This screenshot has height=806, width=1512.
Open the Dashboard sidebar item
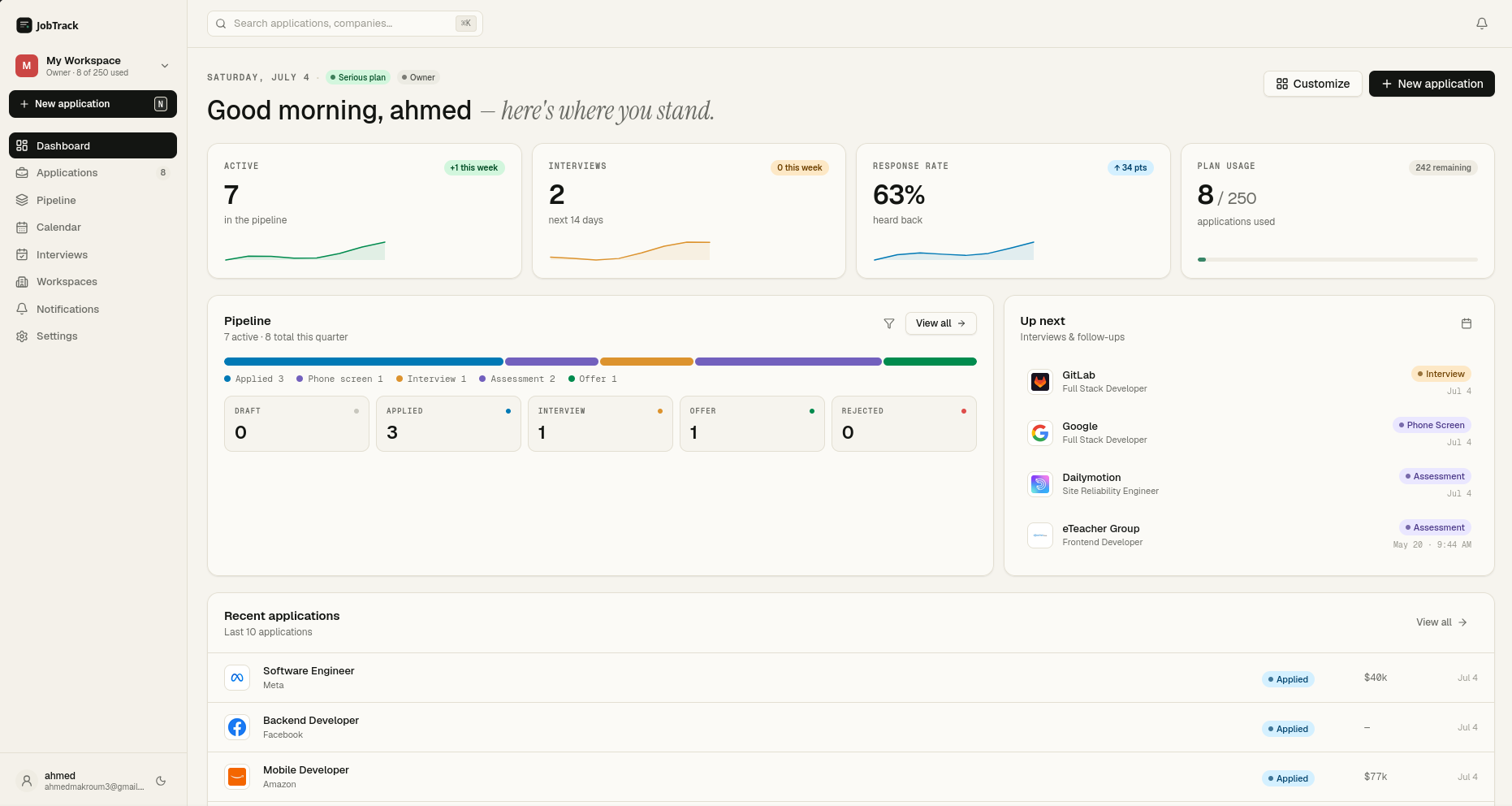(93, 145)
